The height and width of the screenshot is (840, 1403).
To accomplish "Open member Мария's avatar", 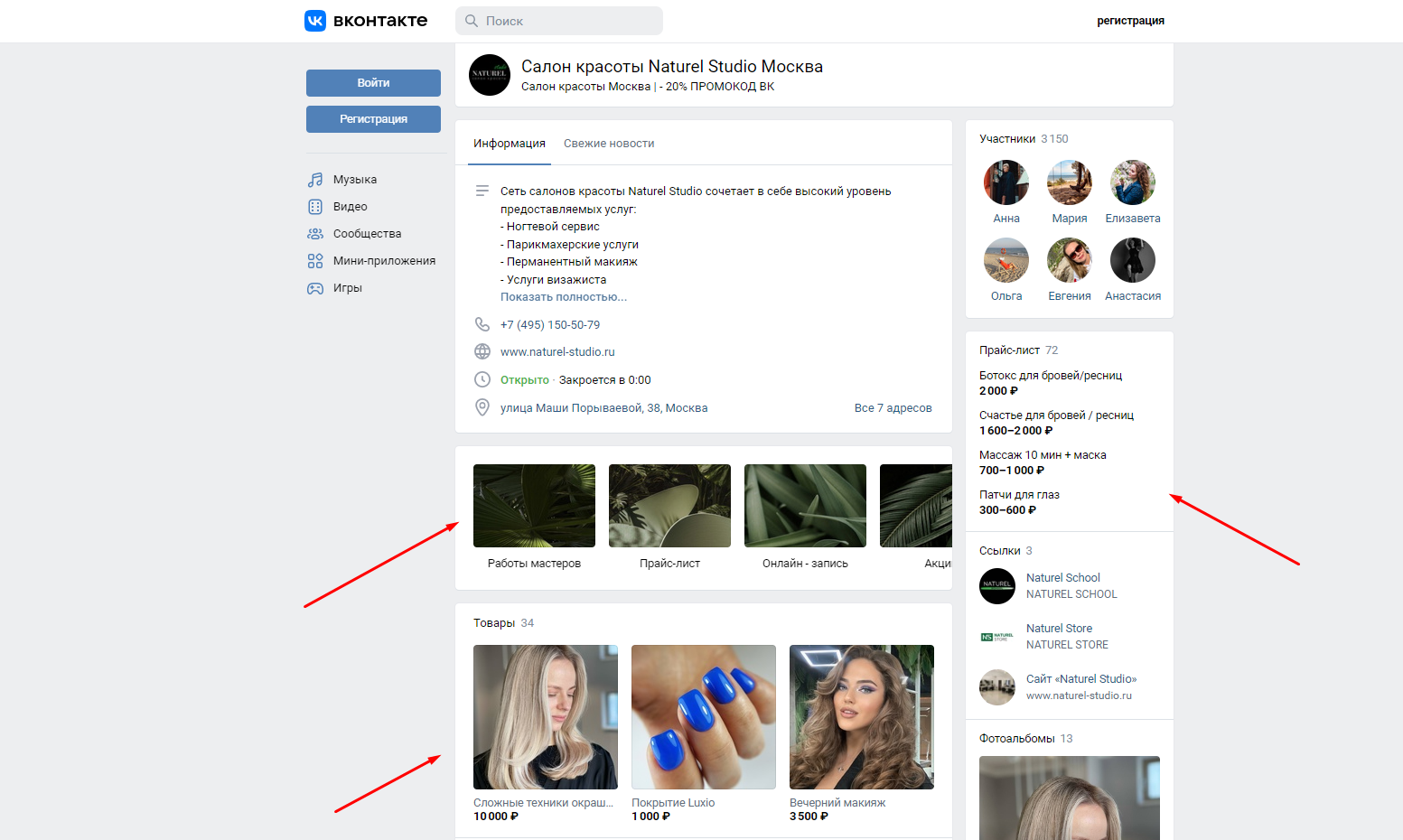I will coord(1070,182).
